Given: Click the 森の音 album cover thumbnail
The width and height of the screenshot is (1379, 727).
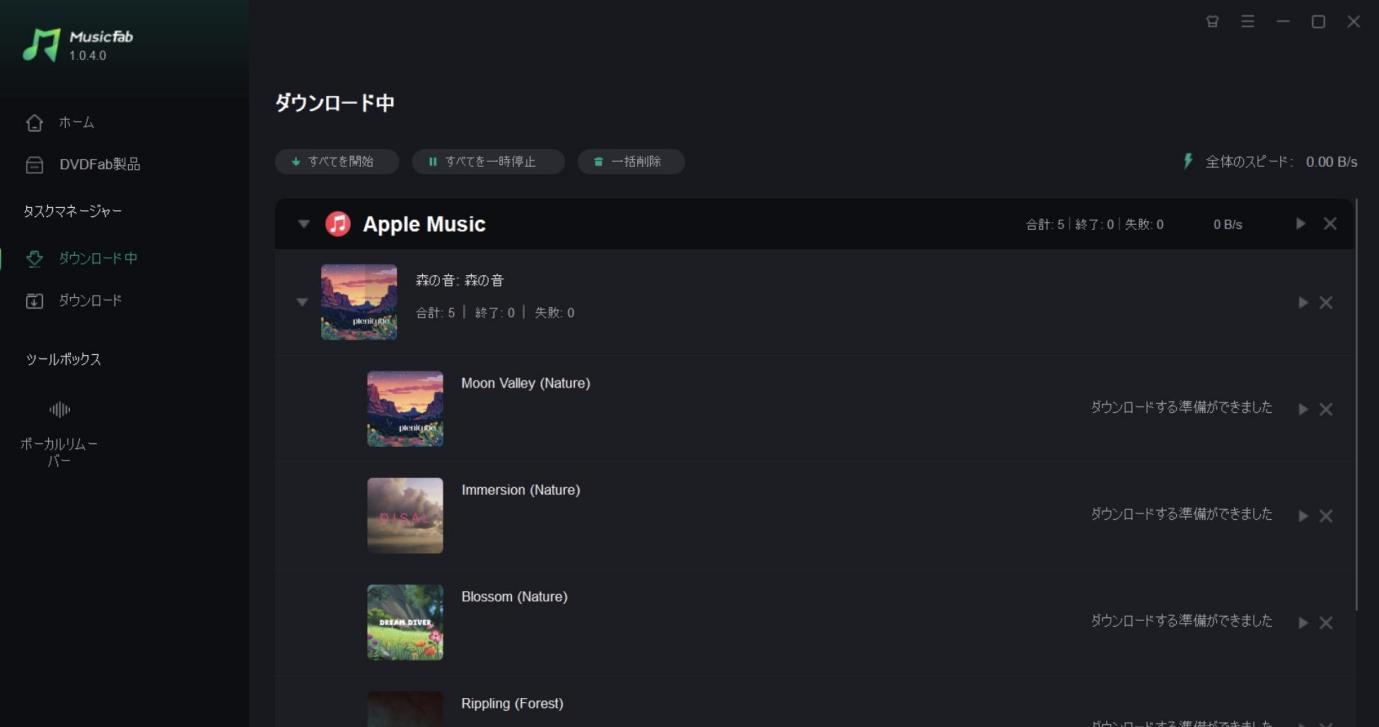Looking at the screenshot, I should click(359, 302).
